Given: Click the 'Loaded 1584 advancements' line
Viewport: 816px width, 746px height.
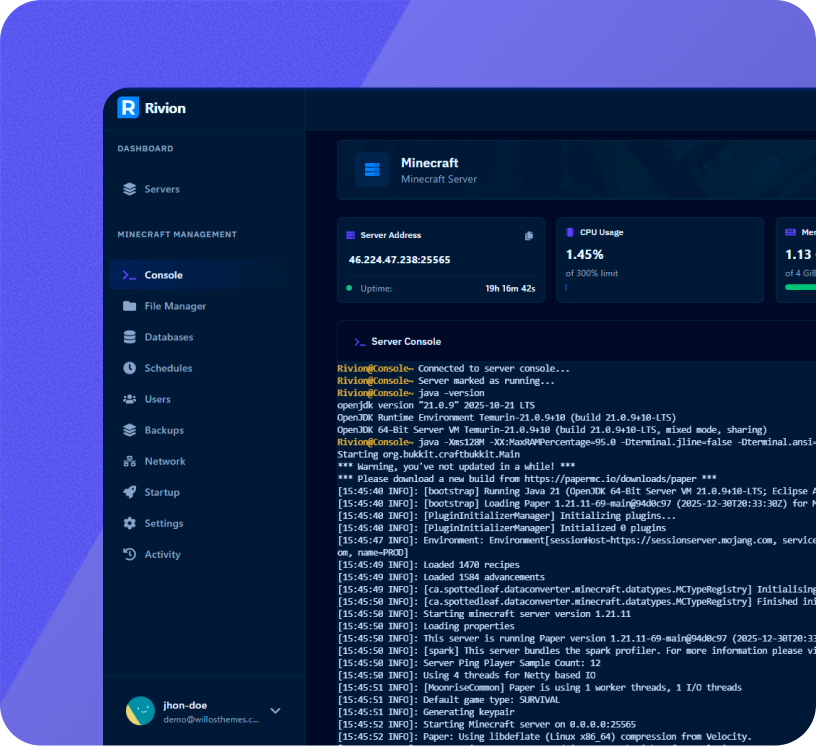Looking at the screenshot, I should pos(441,577).
